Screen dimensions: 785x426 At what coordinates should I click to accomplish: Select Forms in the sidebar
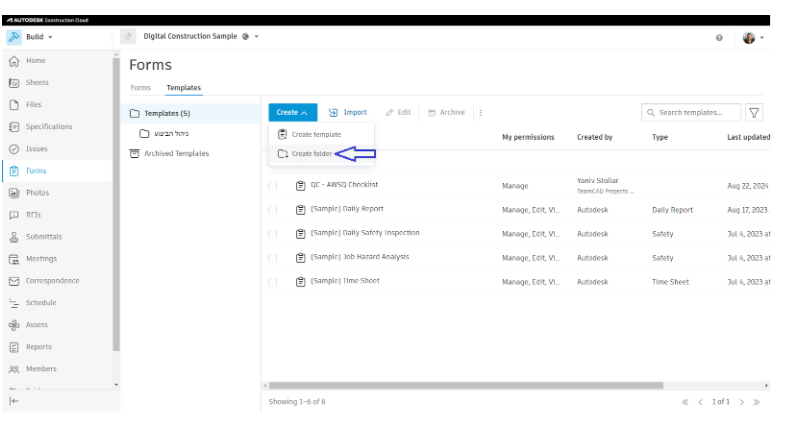click(x=36, y=171)
